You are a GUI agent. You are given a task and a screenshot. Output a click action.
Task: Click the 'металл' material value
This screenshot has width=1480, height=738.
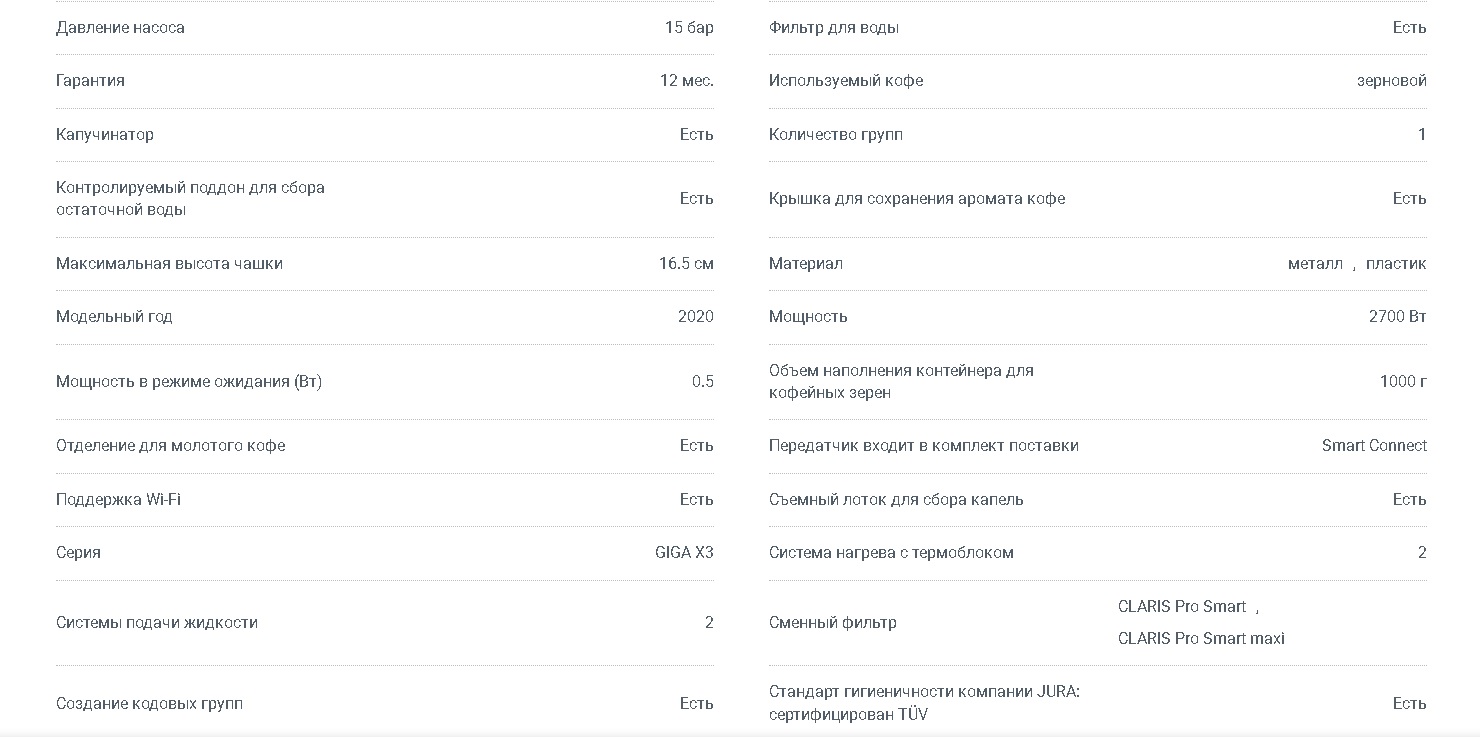pyautogui.click(x=1315, y=264)
